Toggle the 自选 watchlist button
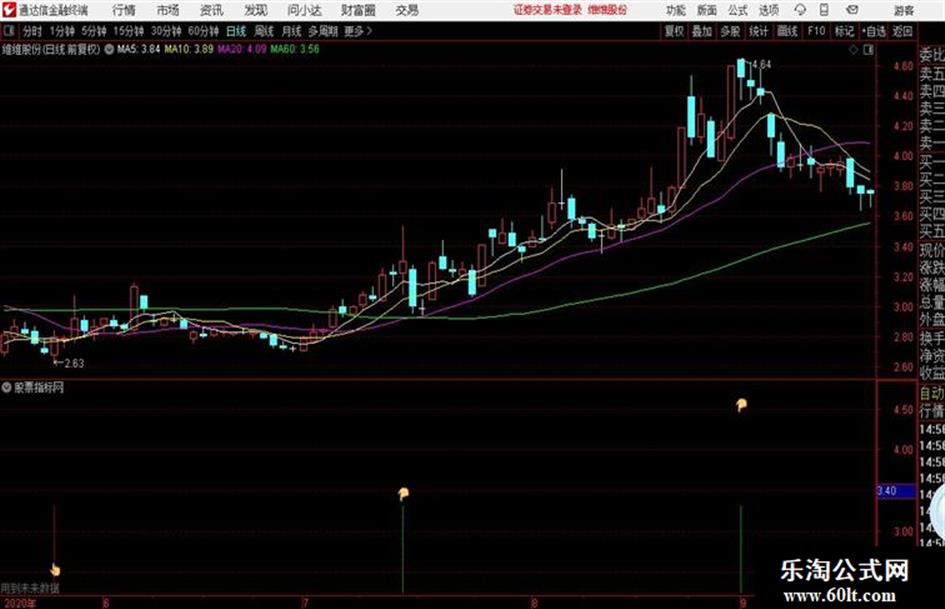Screen dimensions: 945x609 pyautogui.click(x=874, y=31)
